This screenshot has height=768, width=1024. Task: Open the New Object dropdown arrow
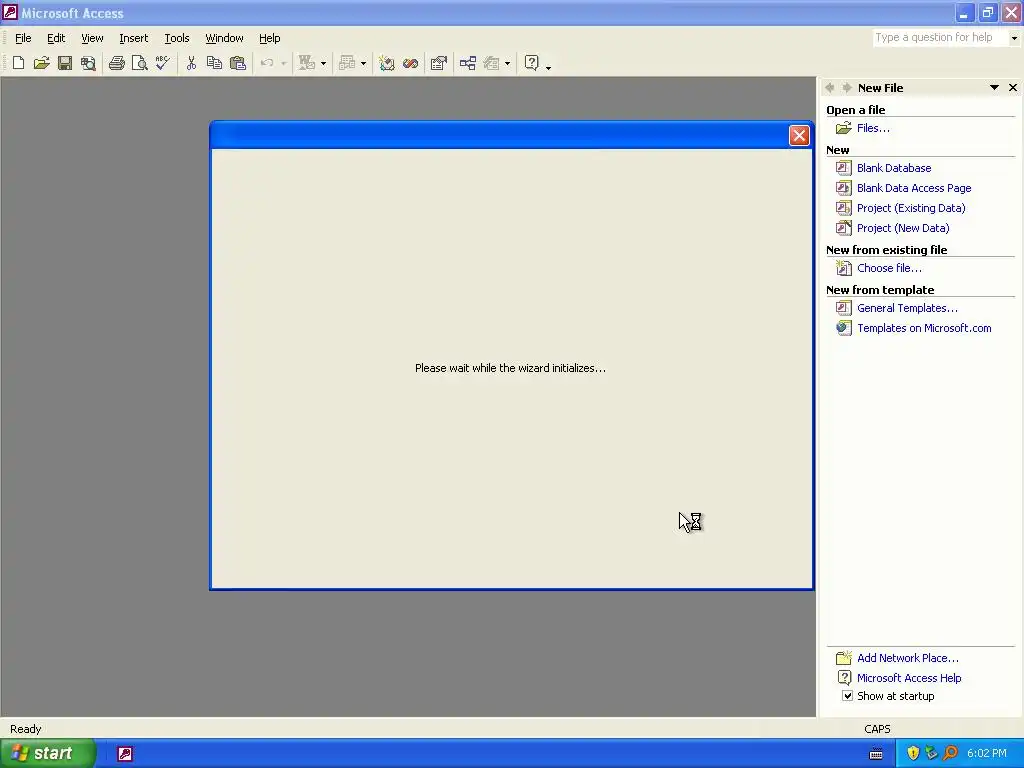(x=507, y=63)
